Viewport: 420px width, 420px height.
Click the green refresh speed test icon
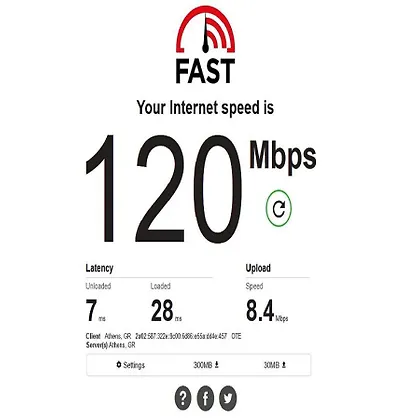click(x=279, y=208)
